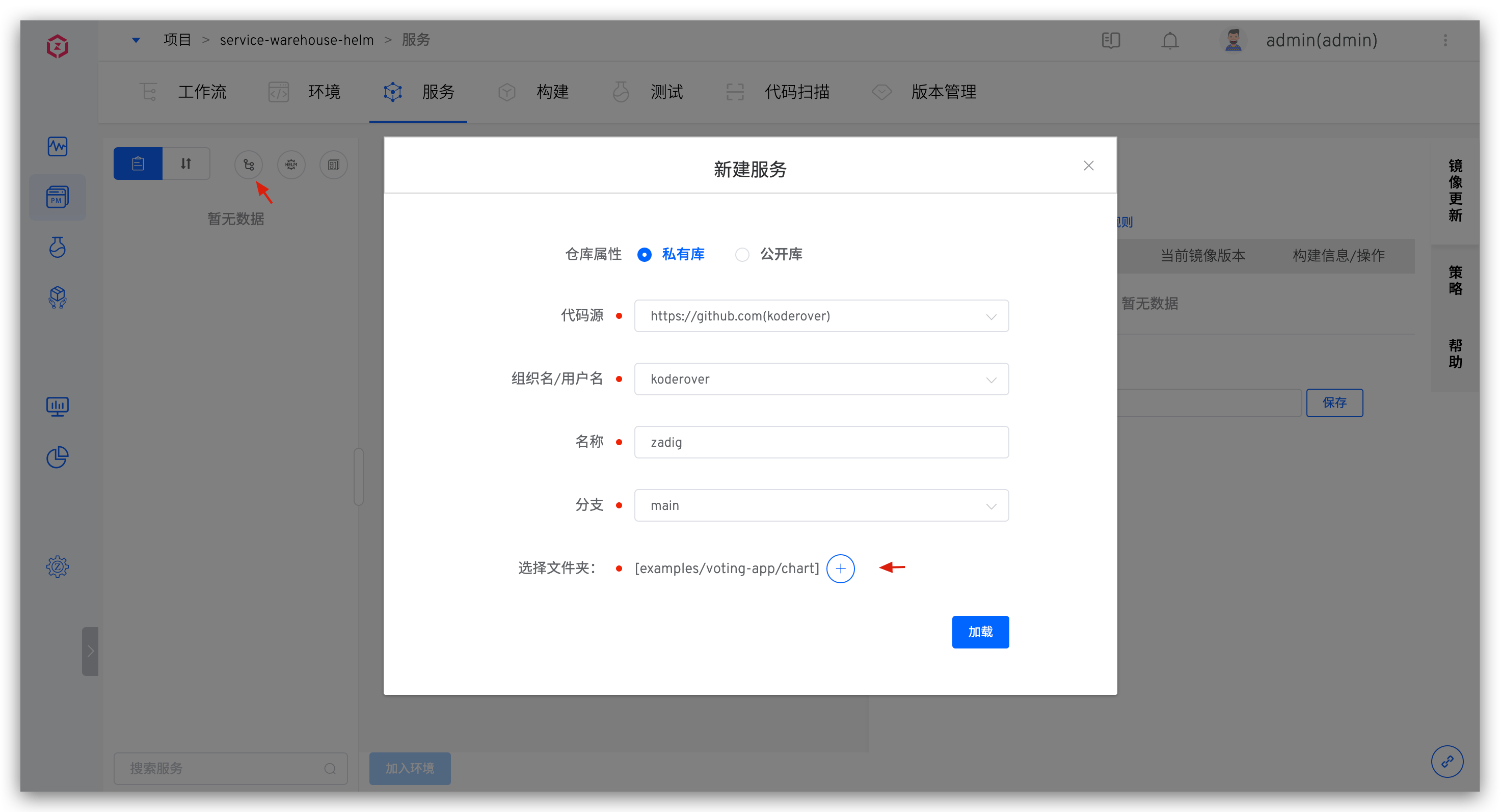Click the service-warehouse-helm breadcrumb link

(x=297, y=40)
